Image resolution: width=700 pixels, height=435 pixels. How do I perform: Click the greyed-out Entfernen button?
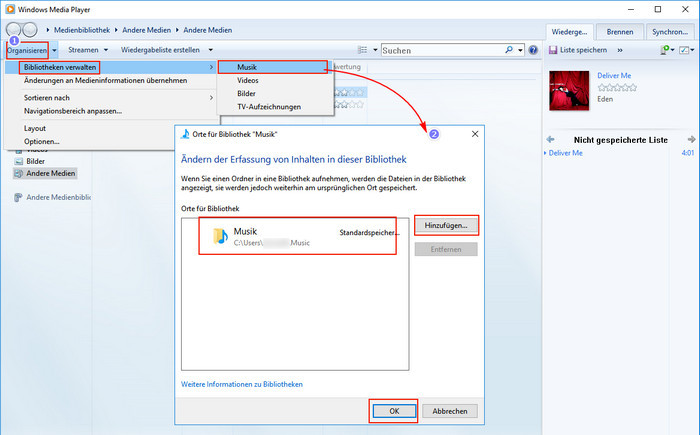[446, 249]
